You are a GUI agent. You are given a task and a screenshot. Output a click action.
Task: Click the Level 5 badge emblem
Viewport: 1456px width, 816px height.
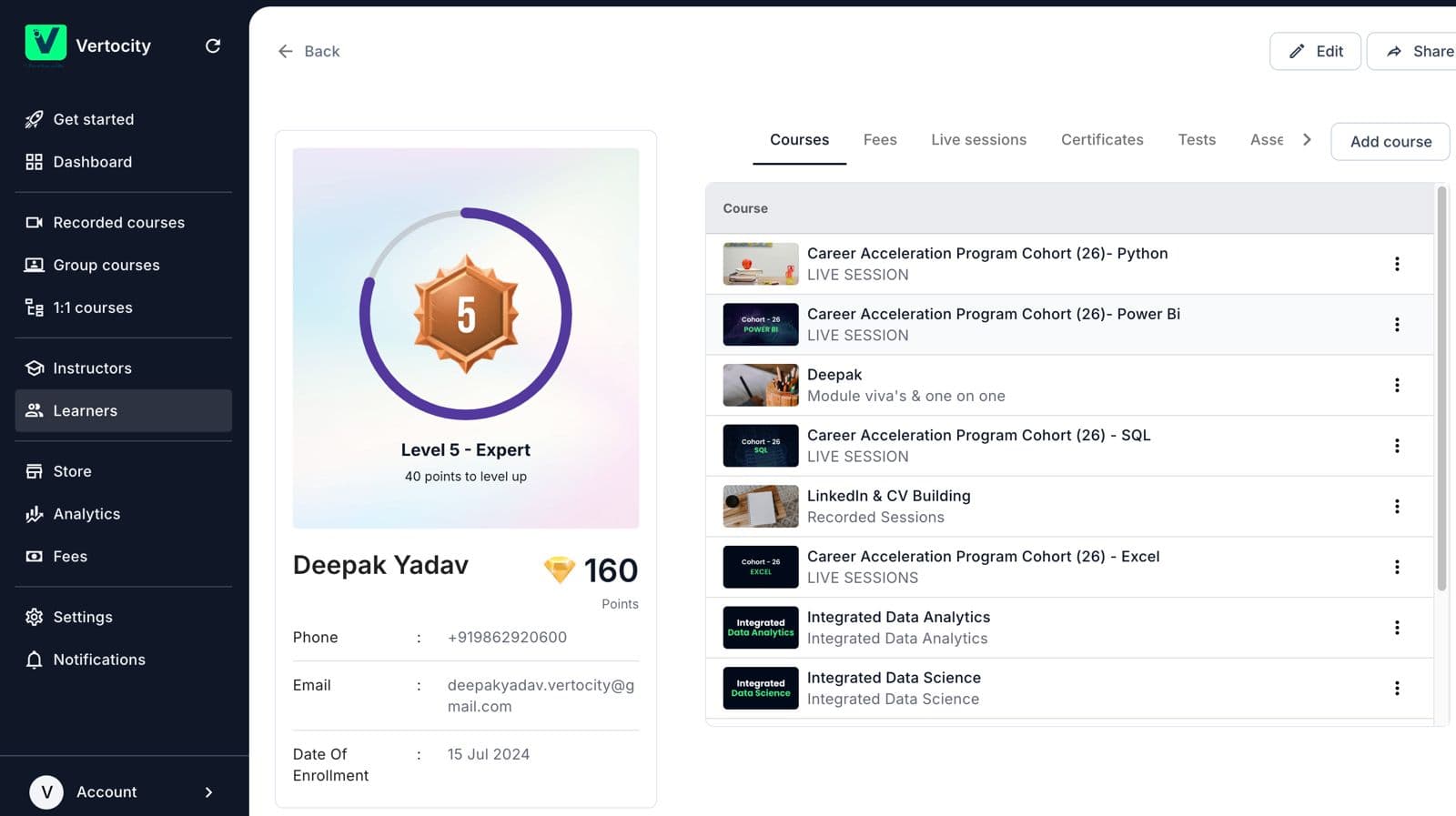tap(466, 314)
